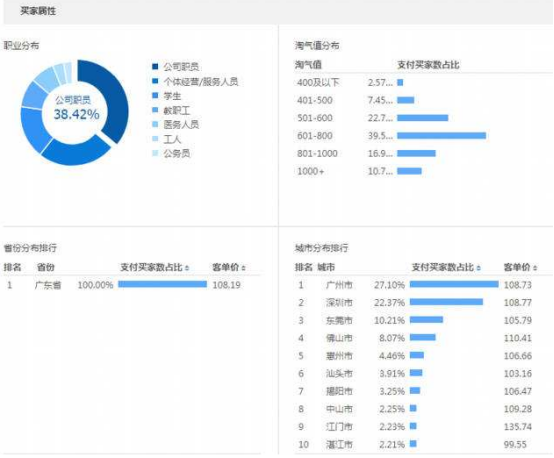The height and width of the screenshot is (458, 554).
Task: Sort city table by 支付买家数占比 arrow
Action: point(478,268)
